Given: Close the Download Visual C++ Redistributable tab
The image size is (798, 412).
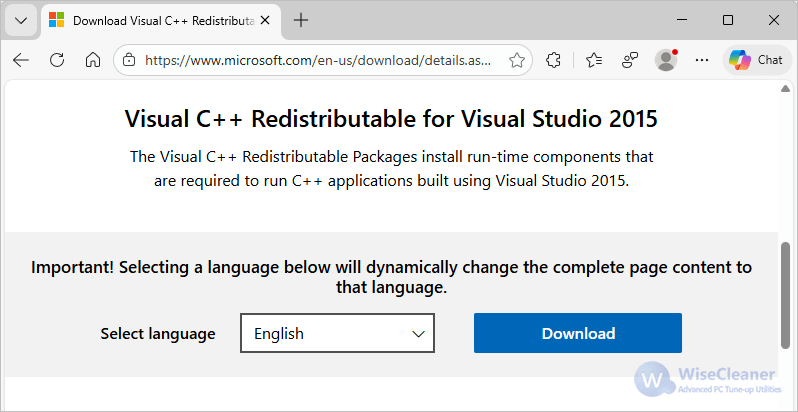Looking at the screenshot, I should [x=266, y=21].
